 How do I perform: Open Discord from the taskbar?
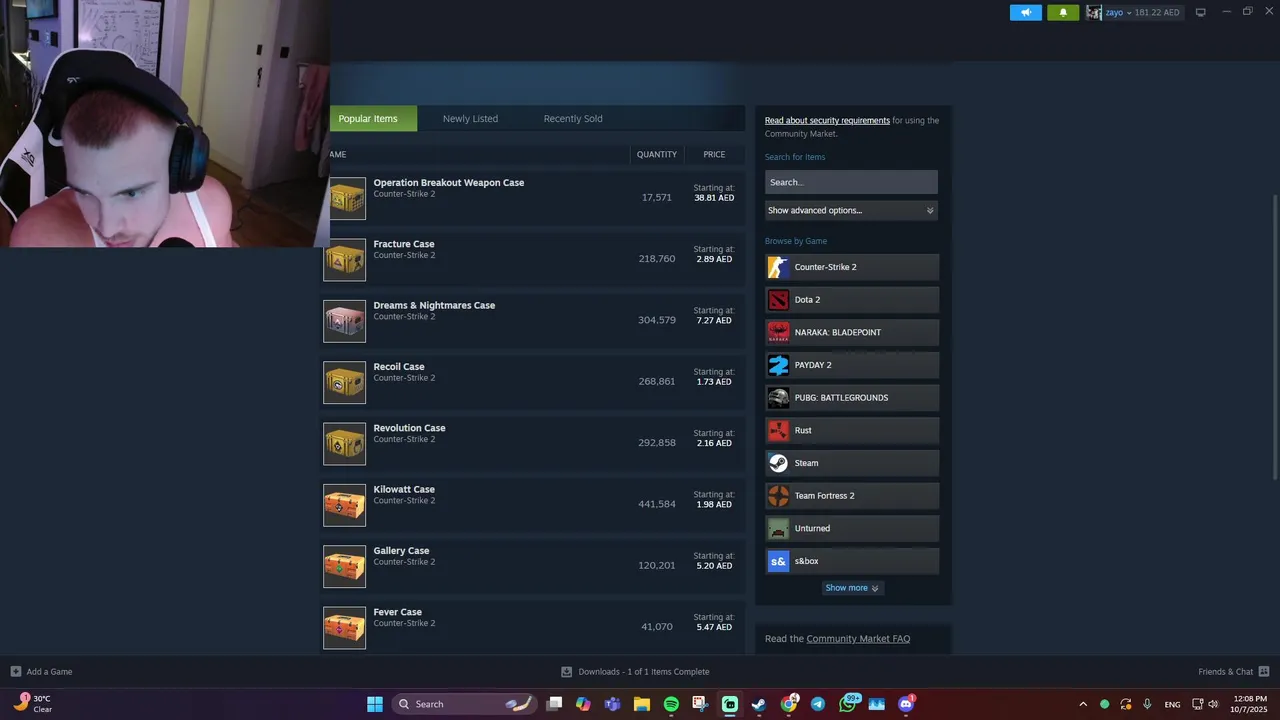[x=906, y=704]
